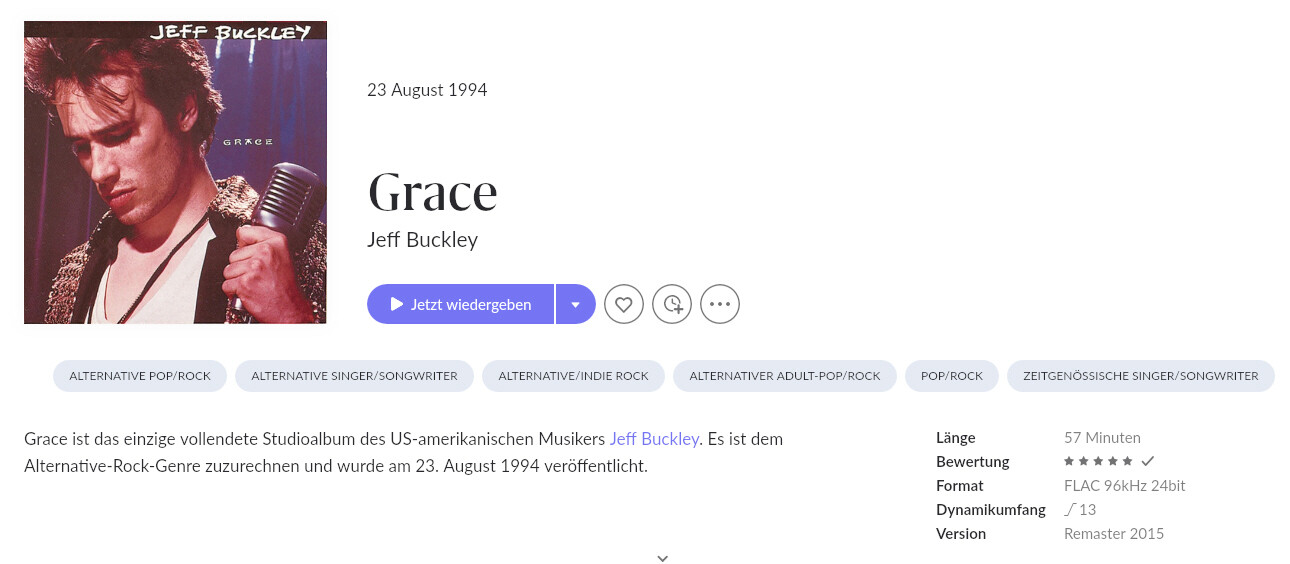
Task: Select the Alternative Singer/Songwriter tag
Action: tap(354, 376)
